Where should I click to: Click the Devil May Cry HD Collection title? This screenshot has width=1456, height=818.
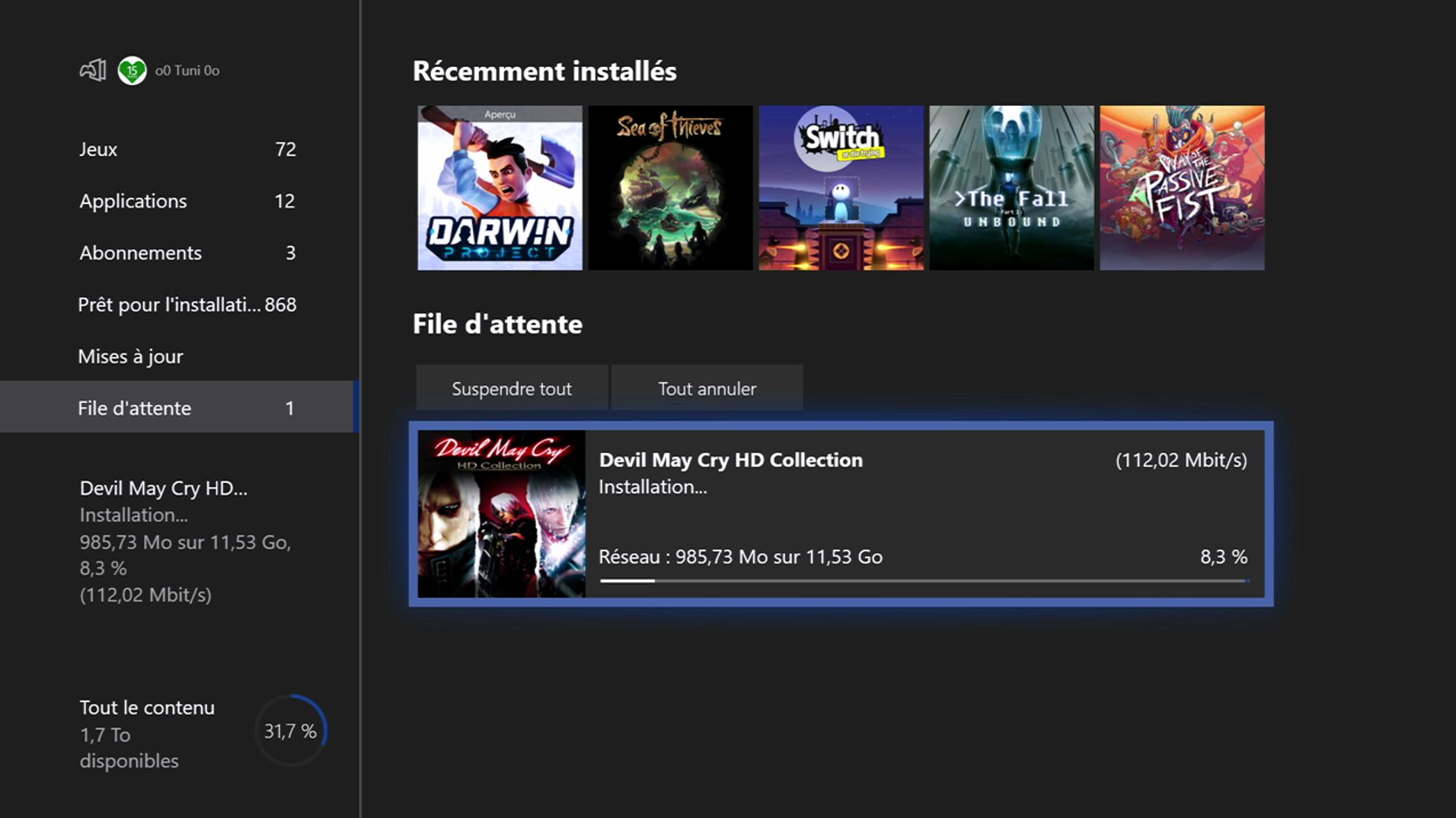pyautogui.click(x=730, y=460)
